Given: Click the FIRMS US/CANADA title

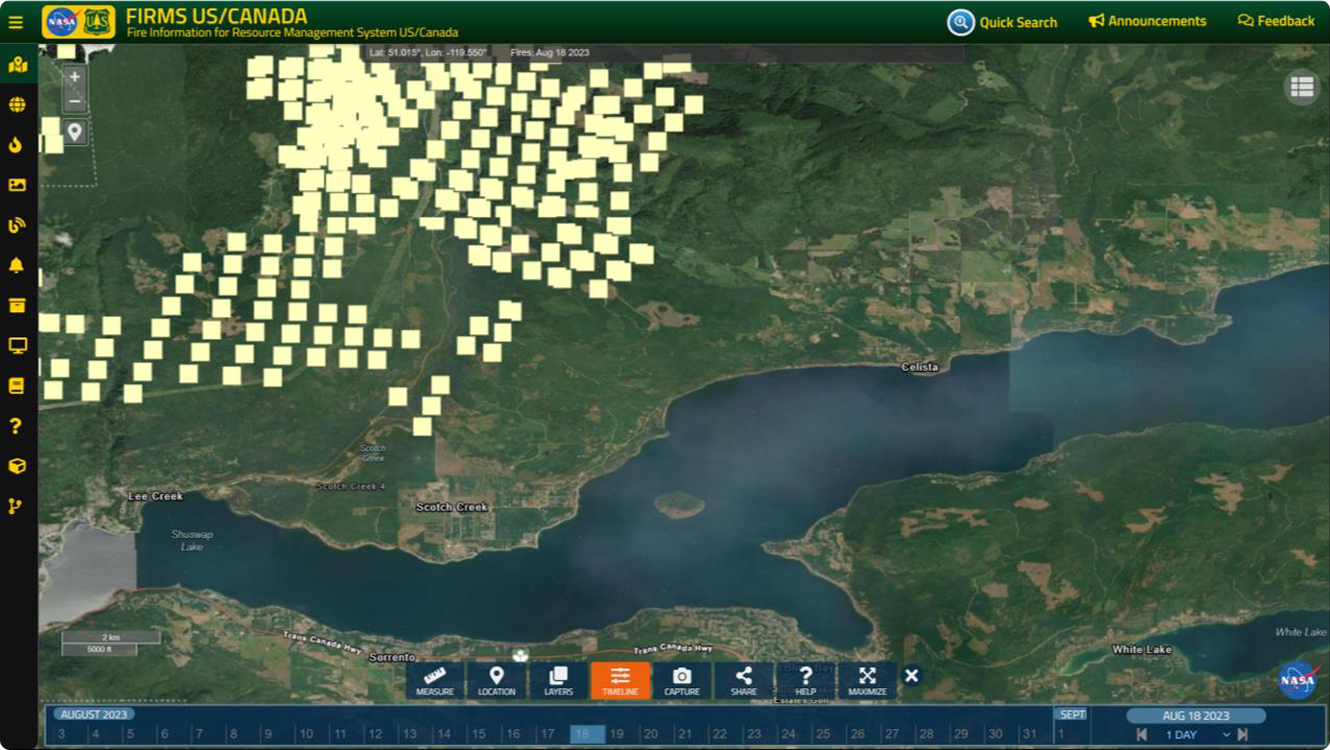Looking at the screenshot, I should click(x=217, y=16).
